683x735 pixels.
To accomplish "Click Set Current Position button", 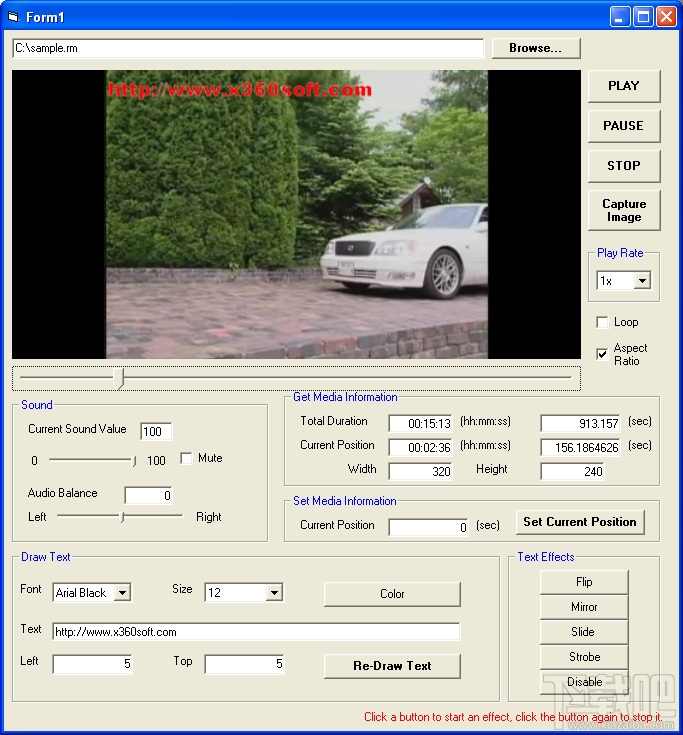I will [x=579, y=522].
